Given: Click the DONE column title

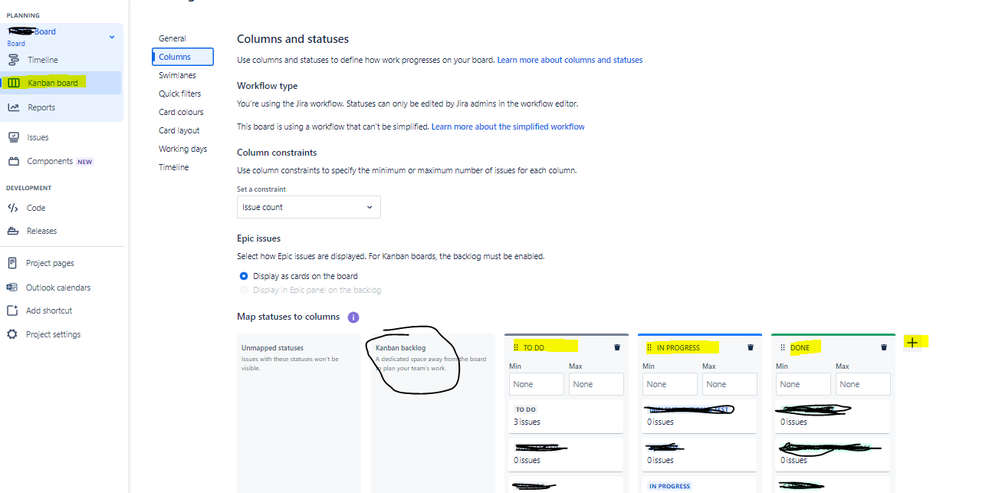Looking at the screenshot, I should (x=800, y=348).
